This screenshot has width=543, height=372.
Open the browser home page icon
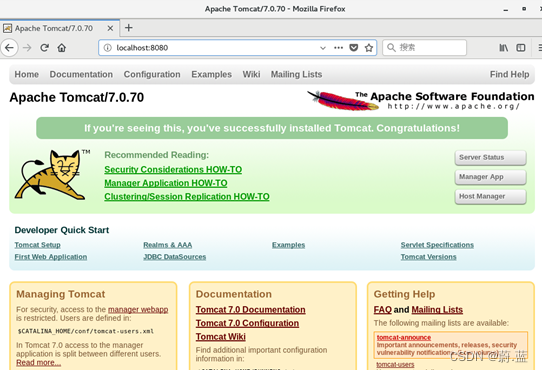click(62, 47)
